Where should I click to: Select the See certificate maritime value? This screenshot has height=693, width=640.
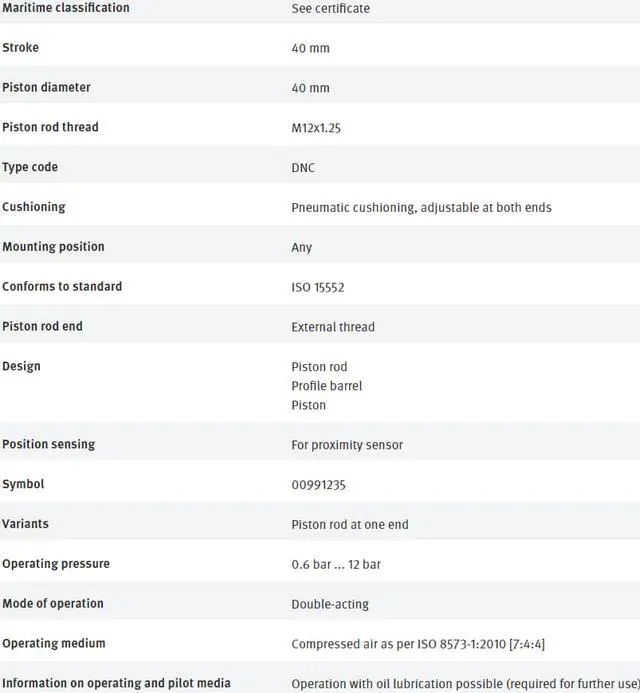pos(331,8)
